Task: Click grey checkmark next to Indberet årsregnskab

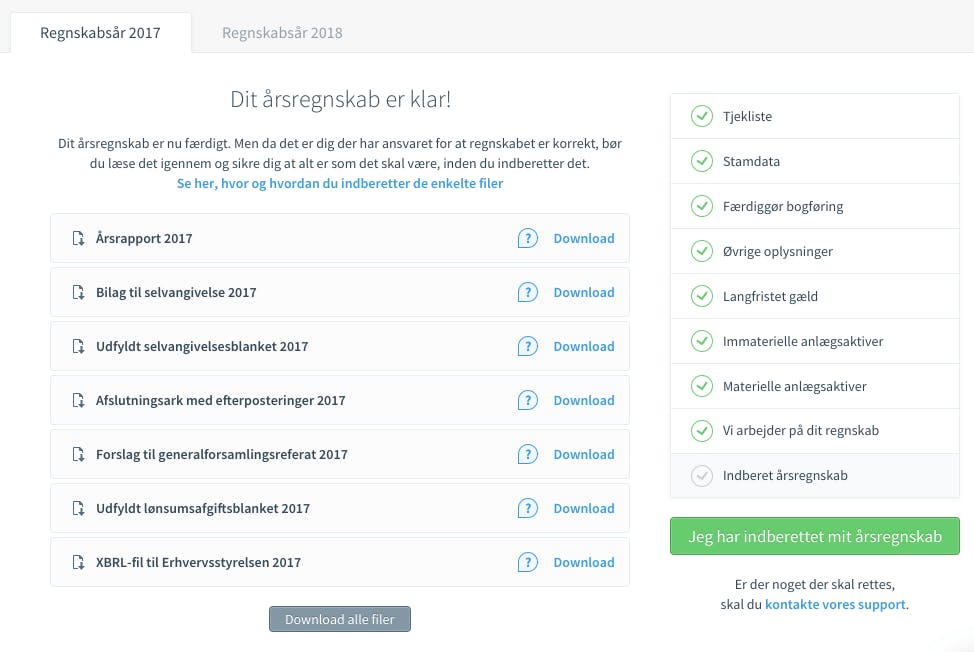Action: [702, 476]
